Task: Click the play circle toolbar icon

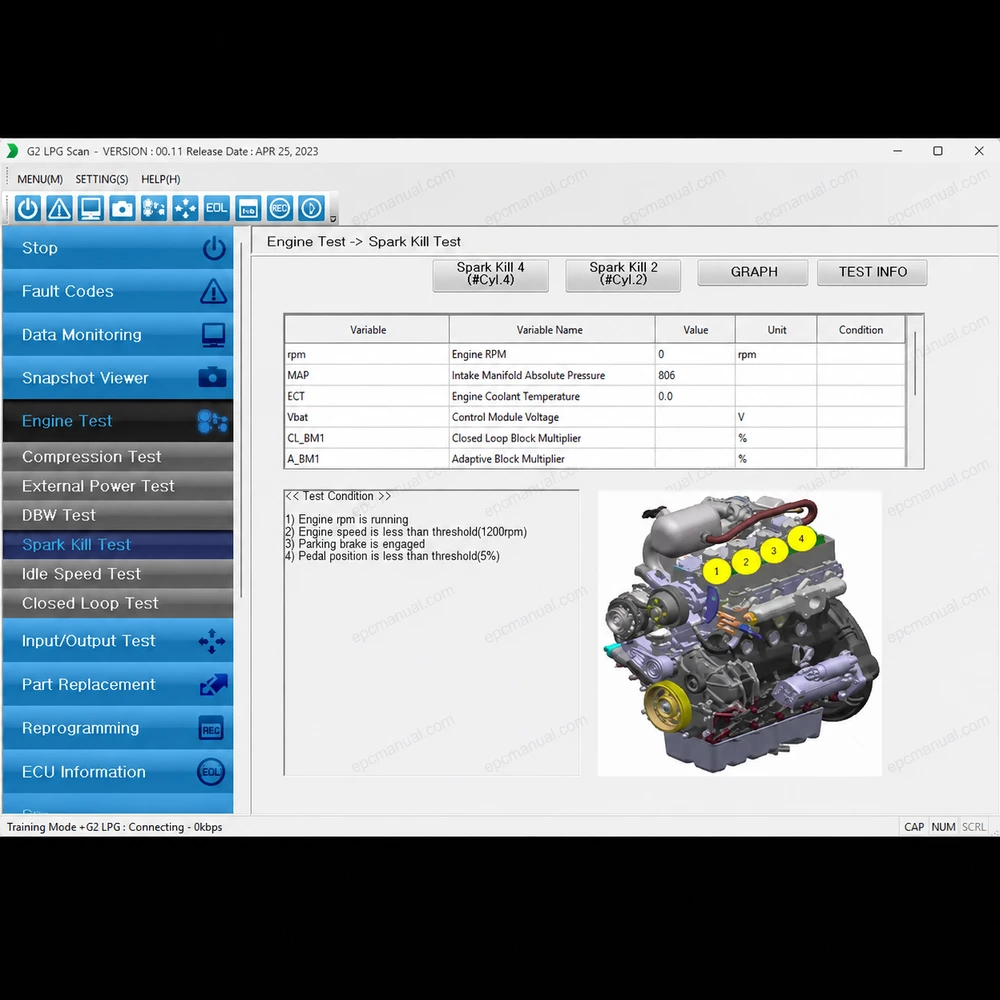Action: (311, 209)
